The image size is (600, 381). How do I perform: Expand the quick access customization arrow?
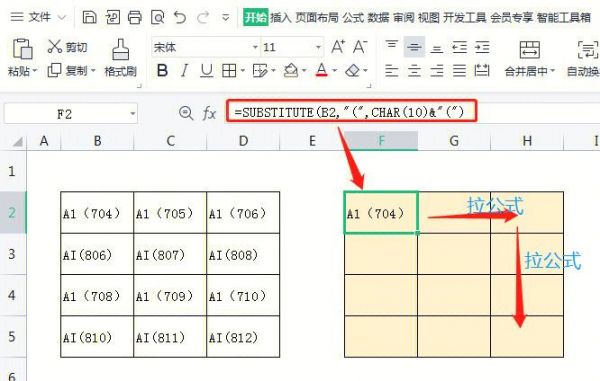click(226, 18)
